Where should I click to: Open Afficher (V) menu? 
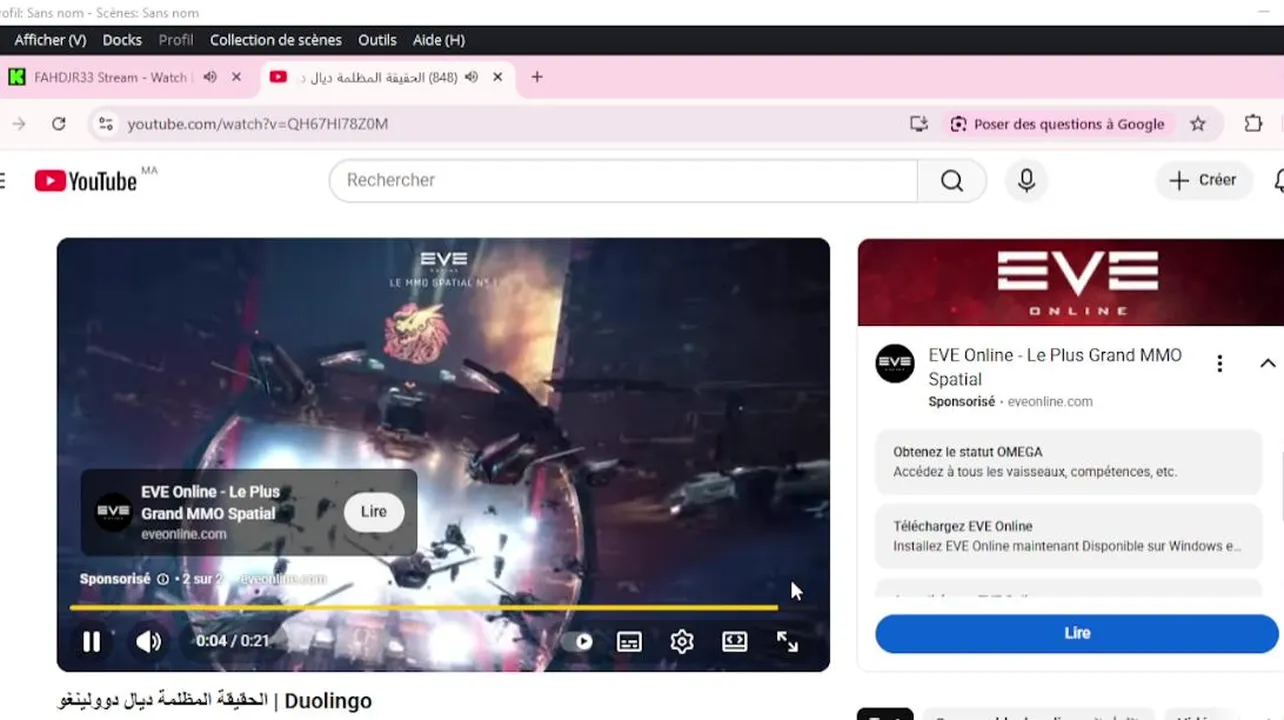(50, 40)
